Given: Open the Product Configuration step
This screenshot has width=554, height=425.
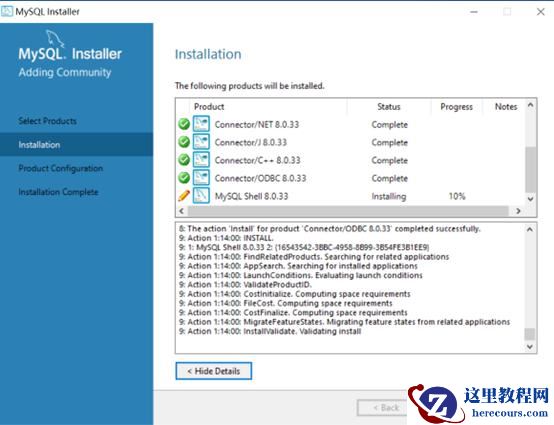Looking at the screenshot, I should point(61,168).
